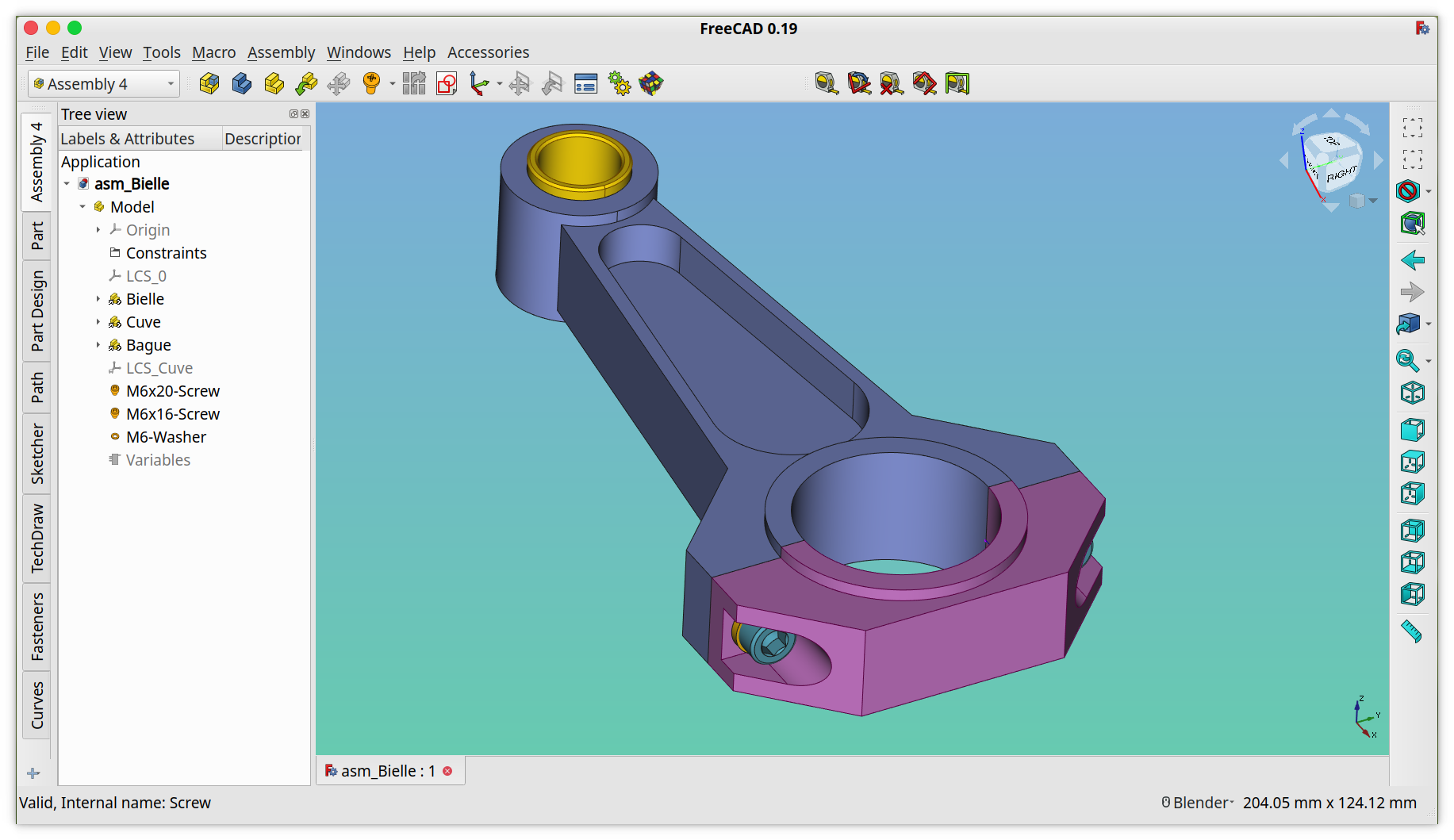
Task: Click the Fit Selection view icon
Action: click(1413, 159)
